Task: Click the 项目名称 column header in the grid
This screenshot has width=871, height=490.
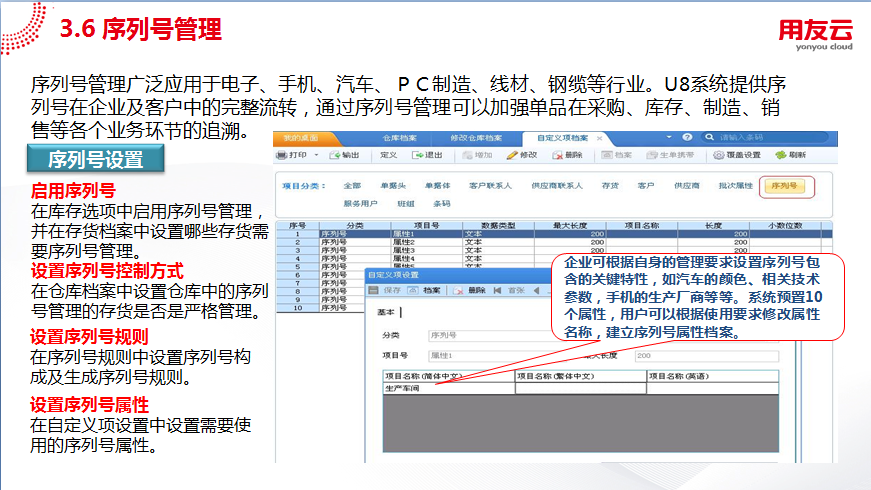Action: tap(642, 226)
